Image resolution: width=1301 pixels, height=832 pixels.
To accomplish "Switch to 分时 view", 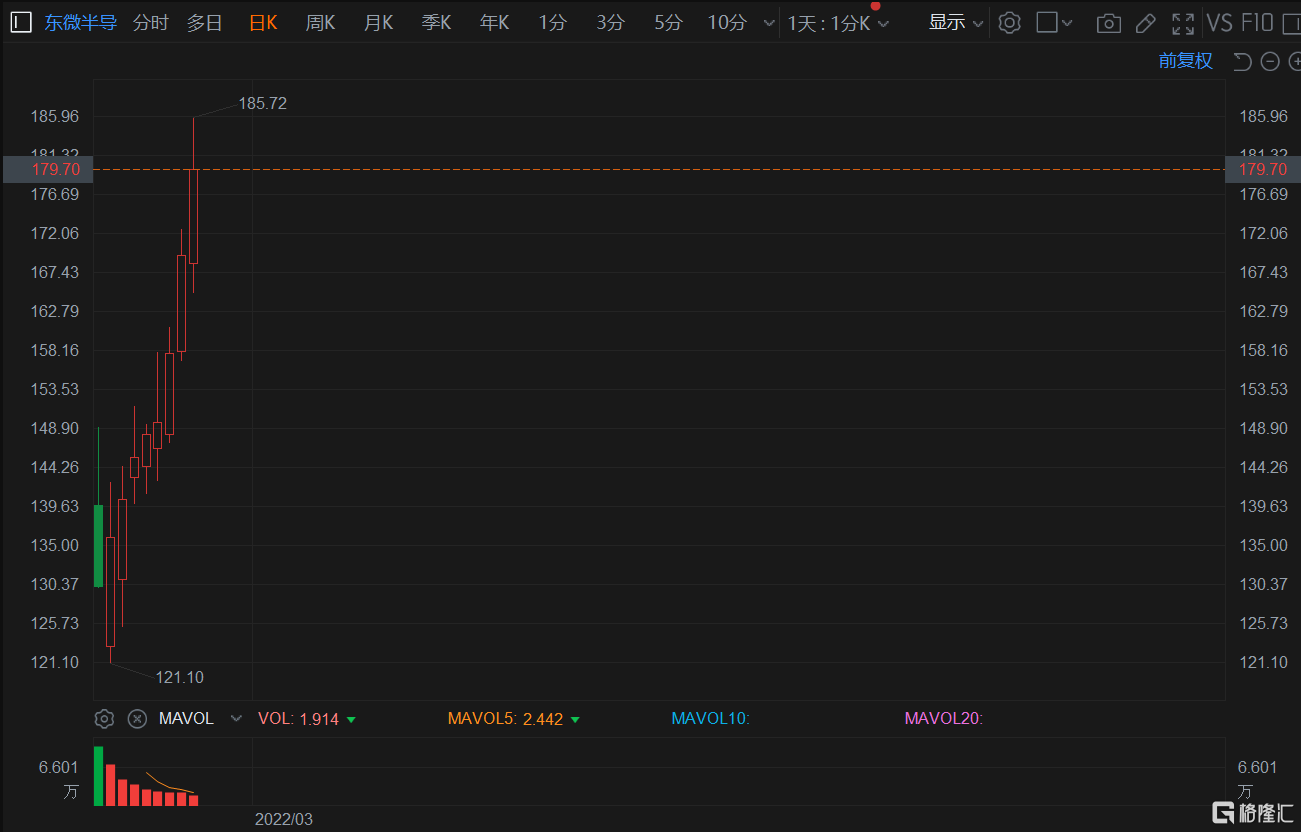I will click(x=151, y=22).
